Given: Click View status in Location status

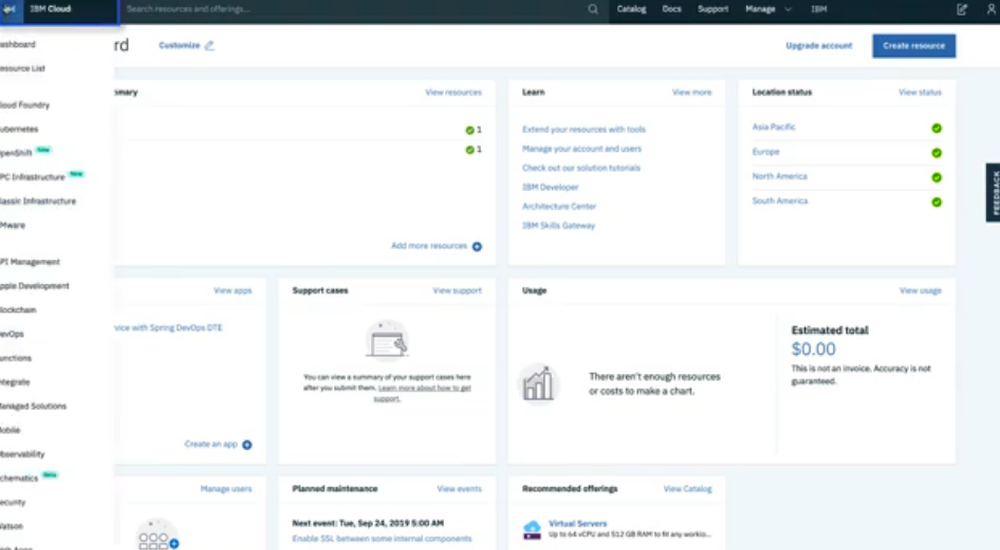Looking at the screenshot, I should tap(920, 93).
